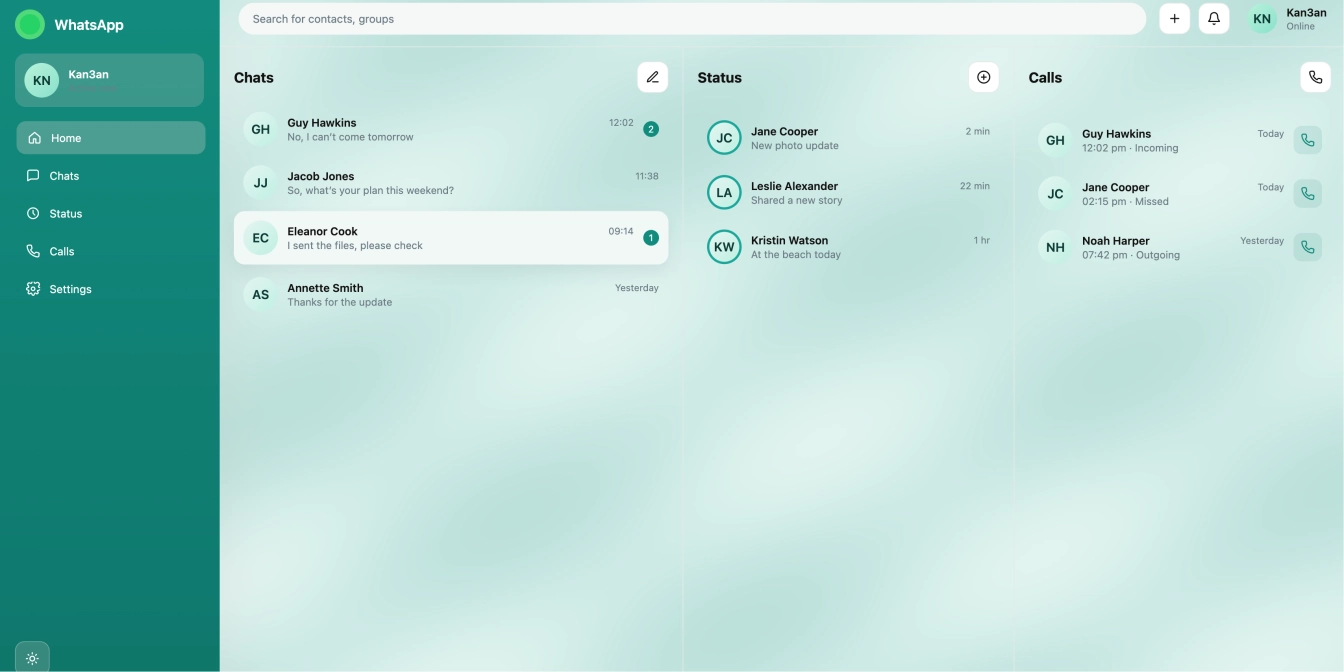1344x672 pixels.
Task: Open the Calls section in the sidebar
Action: pyautogui.click(x=62, y=251)
